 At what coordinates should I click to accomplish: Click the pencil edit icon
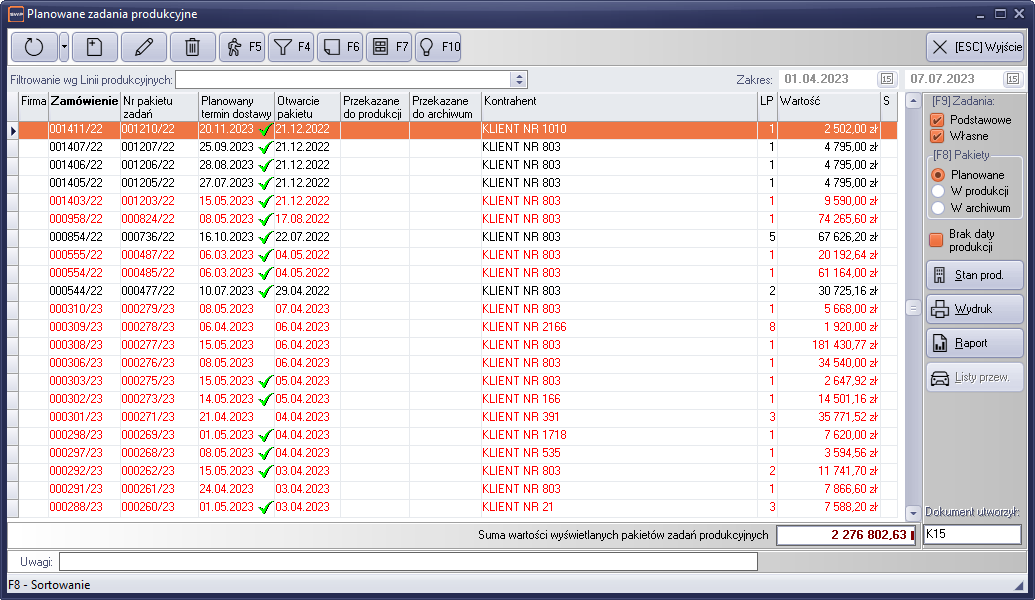tap(144, 46)
